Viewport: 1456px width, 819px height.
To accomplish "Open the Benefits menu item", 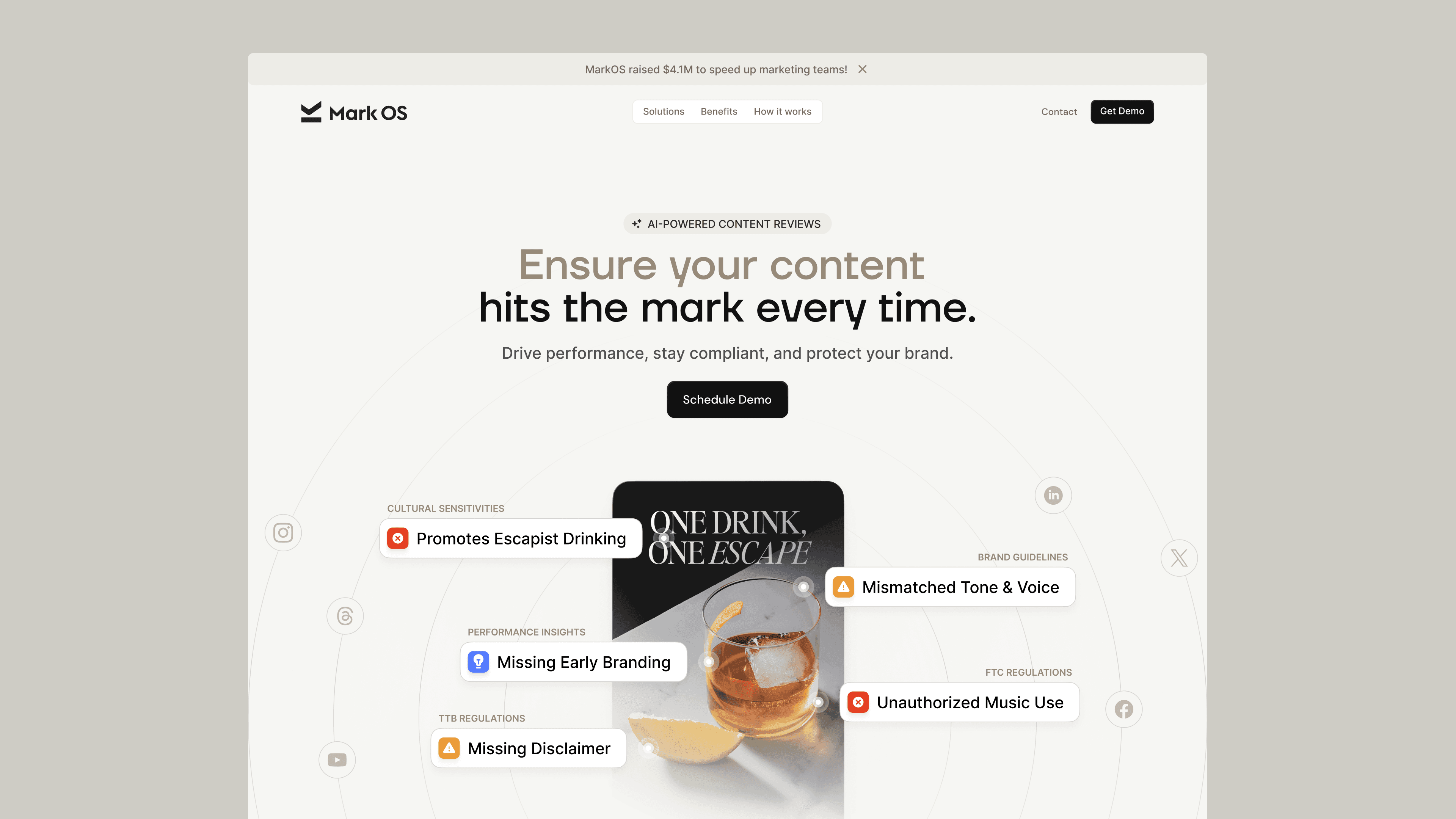I will pyautogui.click(x=719, y=111).
